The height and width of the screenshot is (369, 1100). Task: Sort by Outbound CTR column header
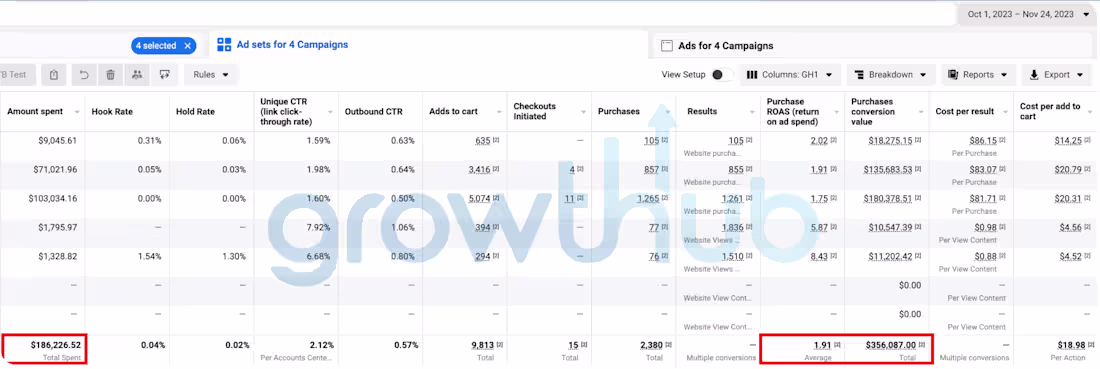[373, 112]
